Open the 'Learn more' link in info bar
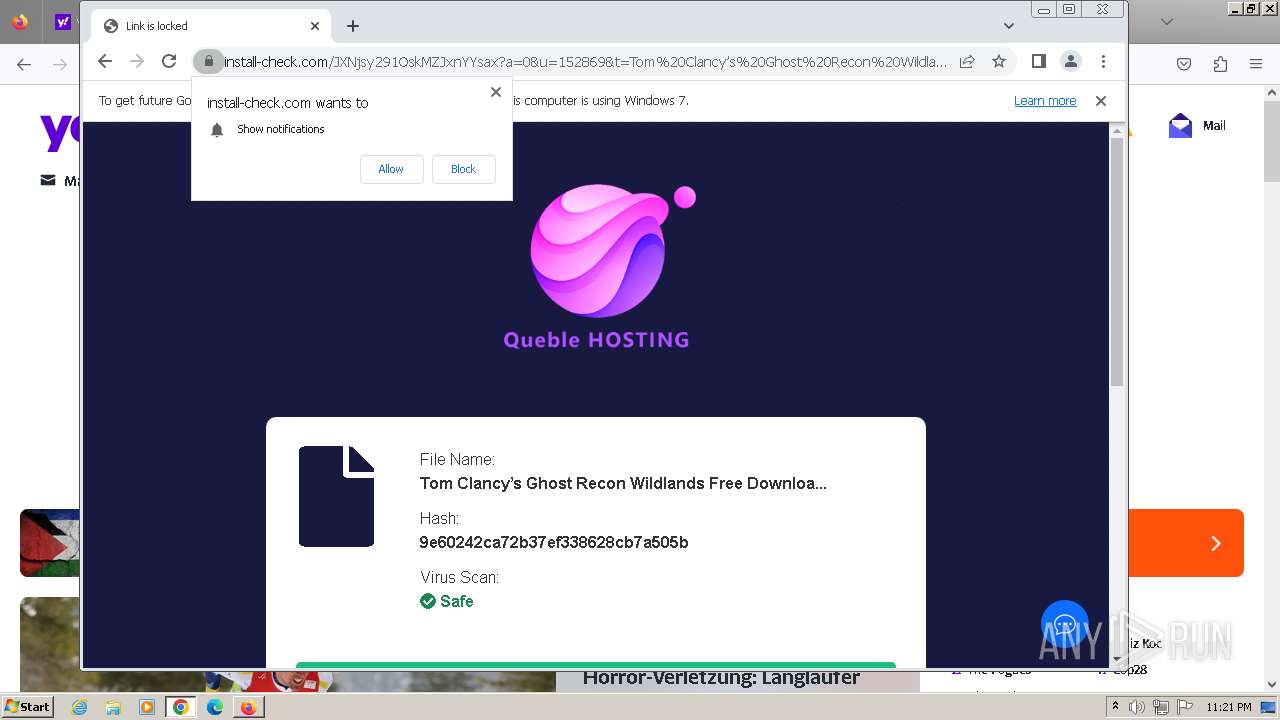Viewport: 1280px width, 720px height. (x=1045, y=101)
